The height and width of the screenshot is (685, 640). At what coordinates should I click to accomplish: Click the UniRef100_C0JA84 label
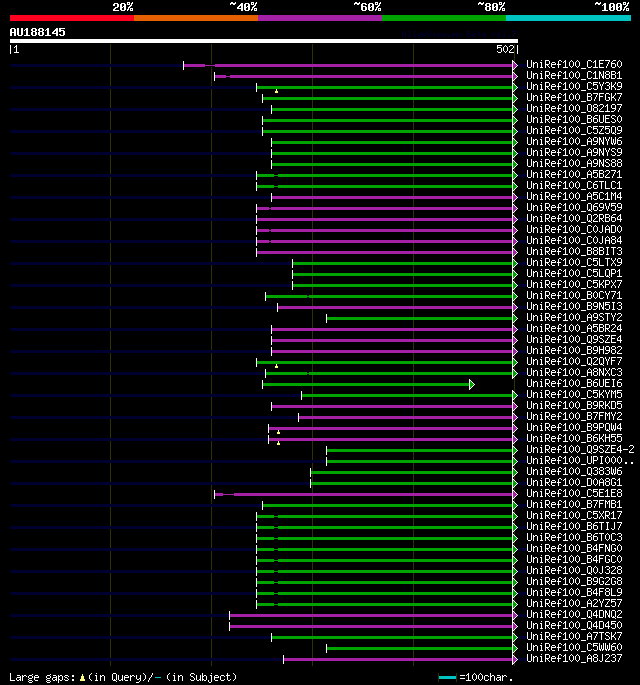[x=574, y=240]
